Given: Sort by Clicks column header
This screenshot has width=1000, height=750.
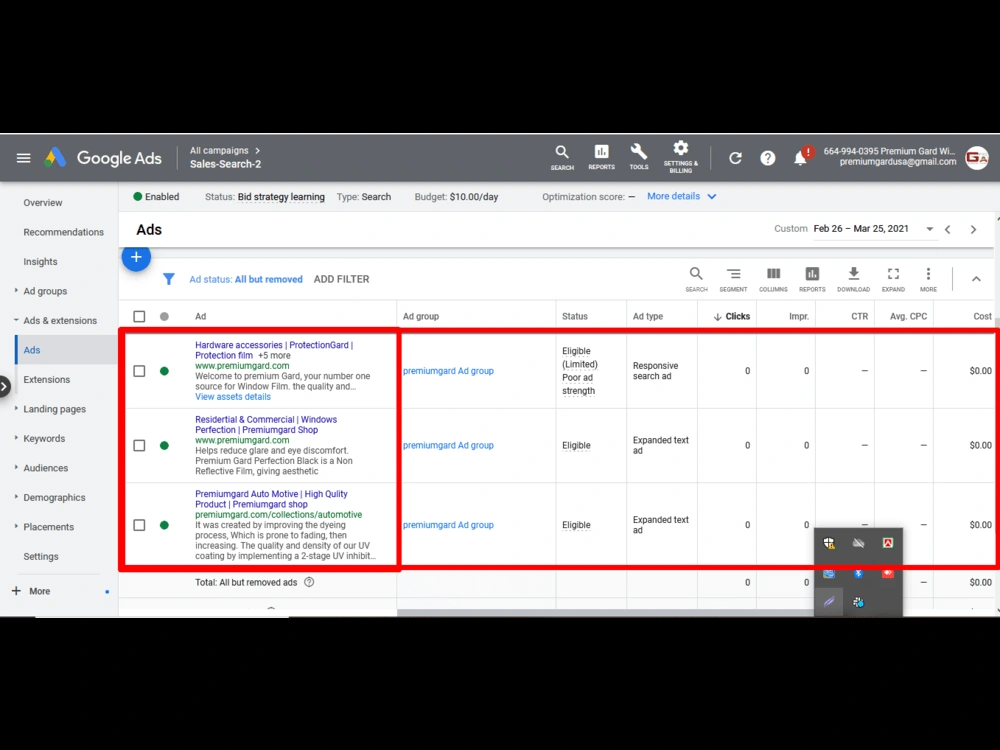Looking at the screenshot, I should click(732, 316).
